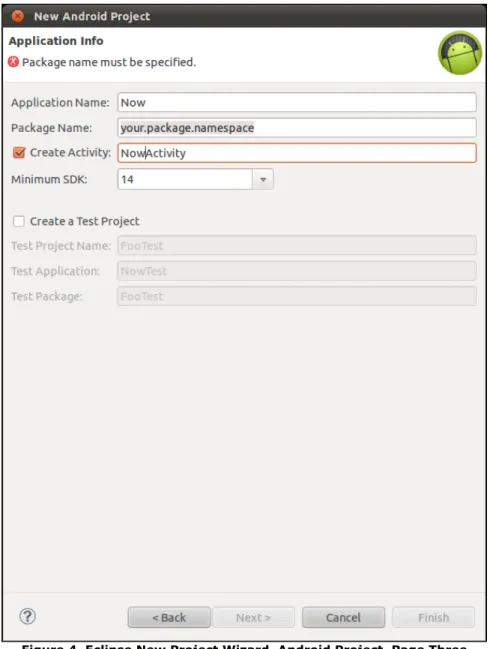This screenshot has height=649, width=490.
Task: Click the New Android Project title text
Action: point(92,17)
